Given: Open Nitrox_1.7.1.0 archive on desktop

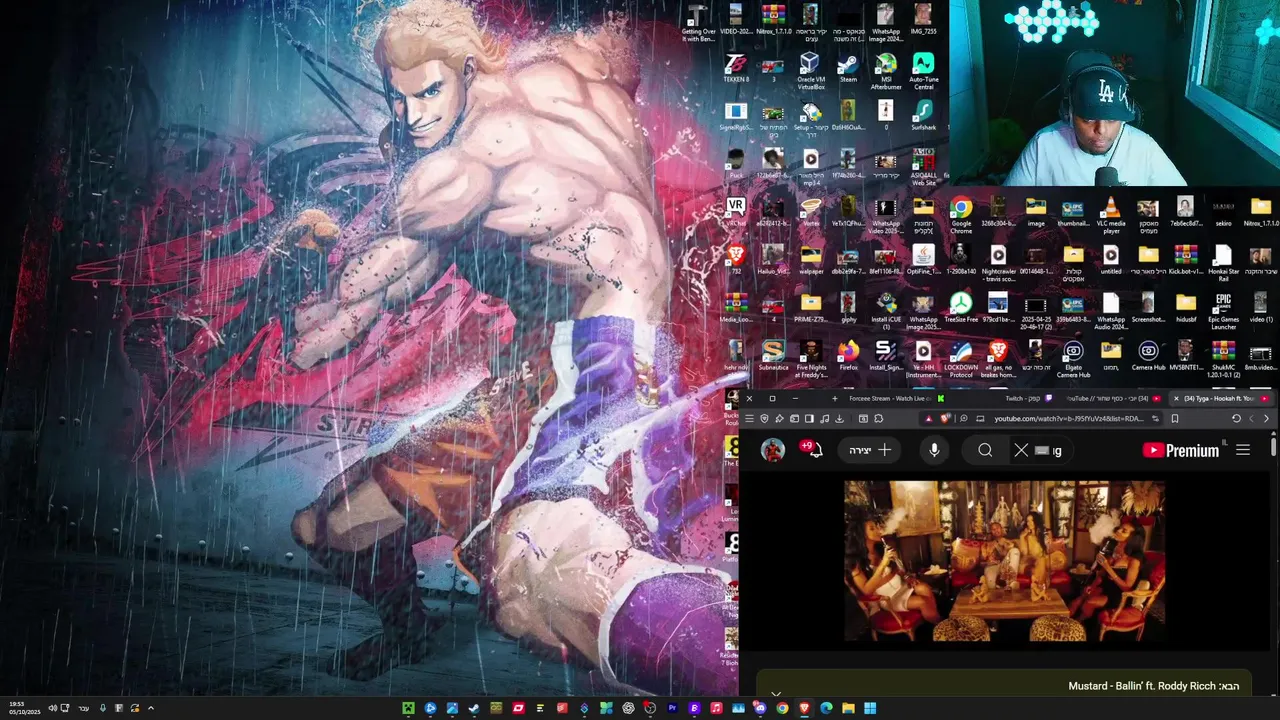Looking at the screenshot, I should pos(773,20).
